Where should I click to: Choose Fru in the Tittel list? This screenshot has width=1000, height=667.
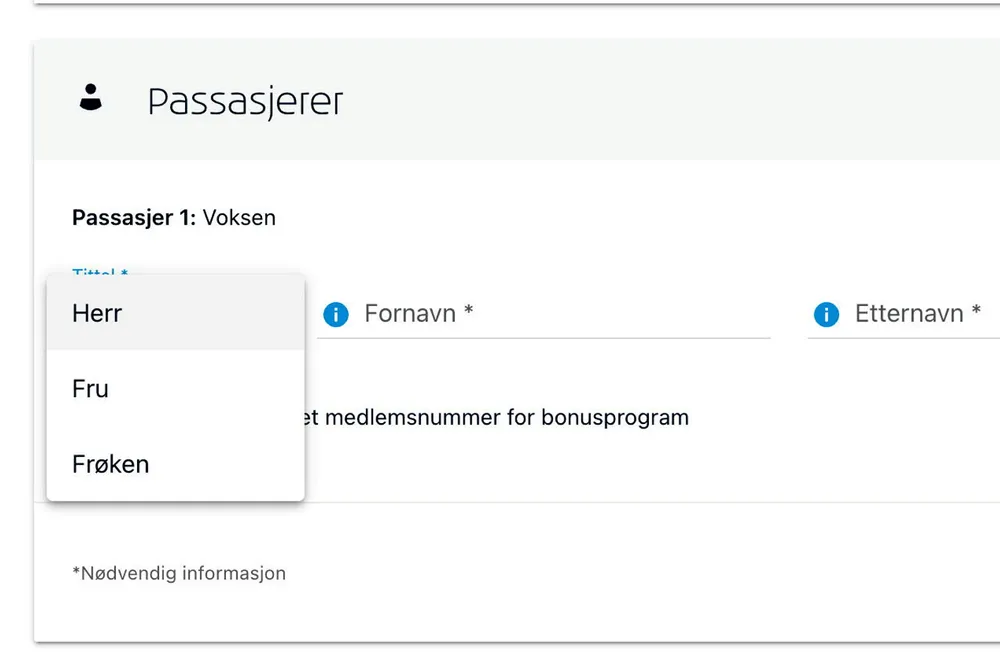point(90,389)
